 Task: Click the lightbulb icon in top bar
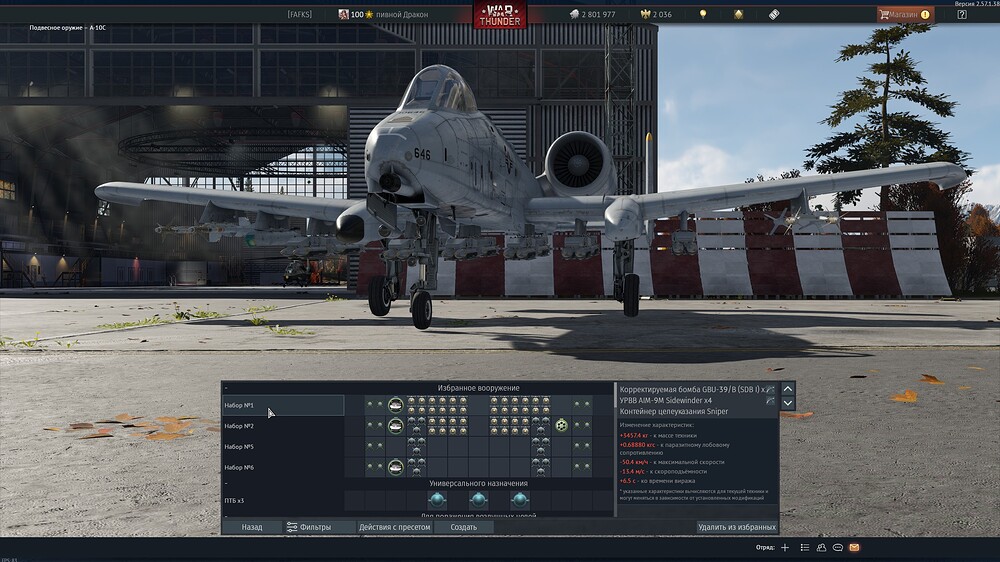click(x=703, y=14)
